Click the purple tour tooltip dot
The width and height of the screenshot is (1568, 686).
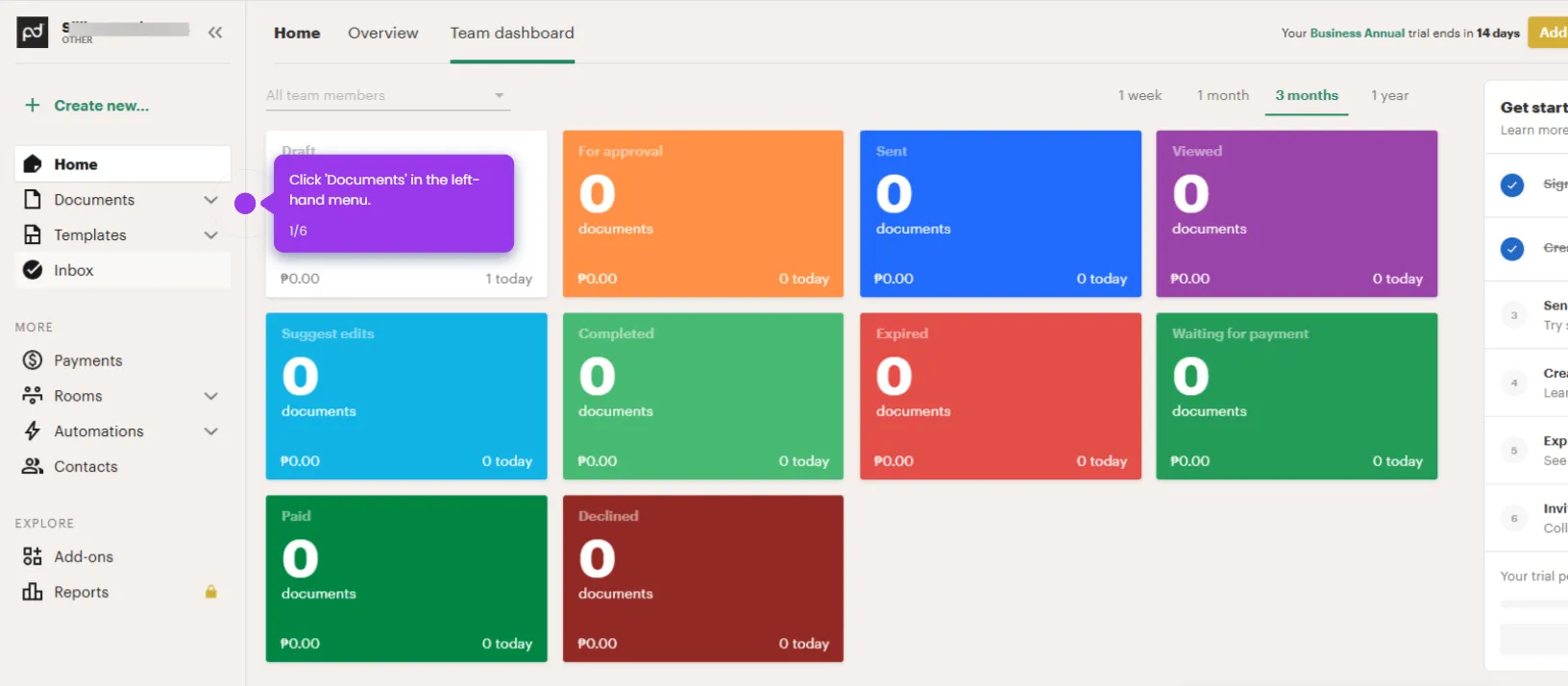click(245, 204)
